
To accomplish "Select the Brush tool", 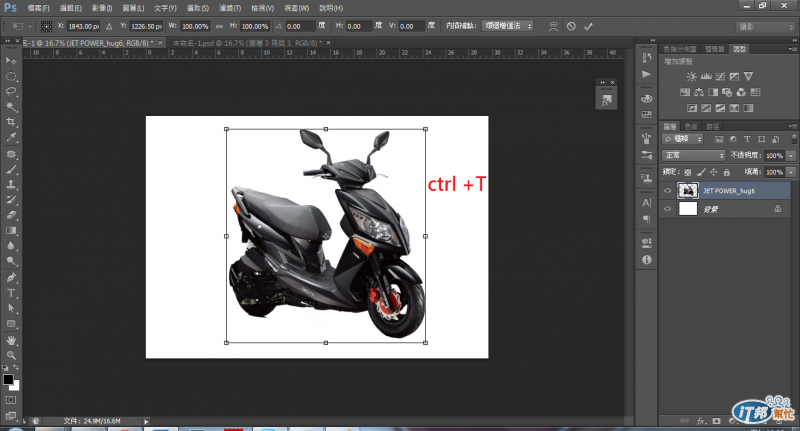I will pos(11,169).
